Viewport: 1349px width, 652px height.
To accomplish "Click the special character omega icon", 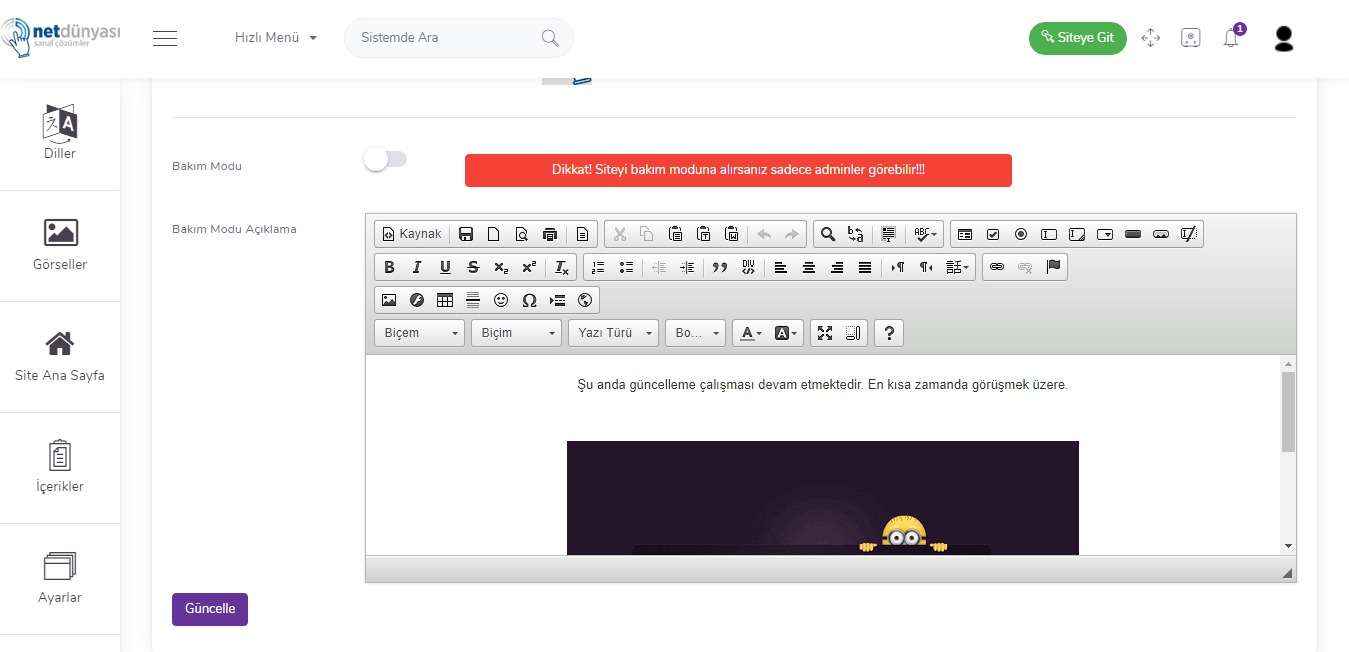I will 529,300.
